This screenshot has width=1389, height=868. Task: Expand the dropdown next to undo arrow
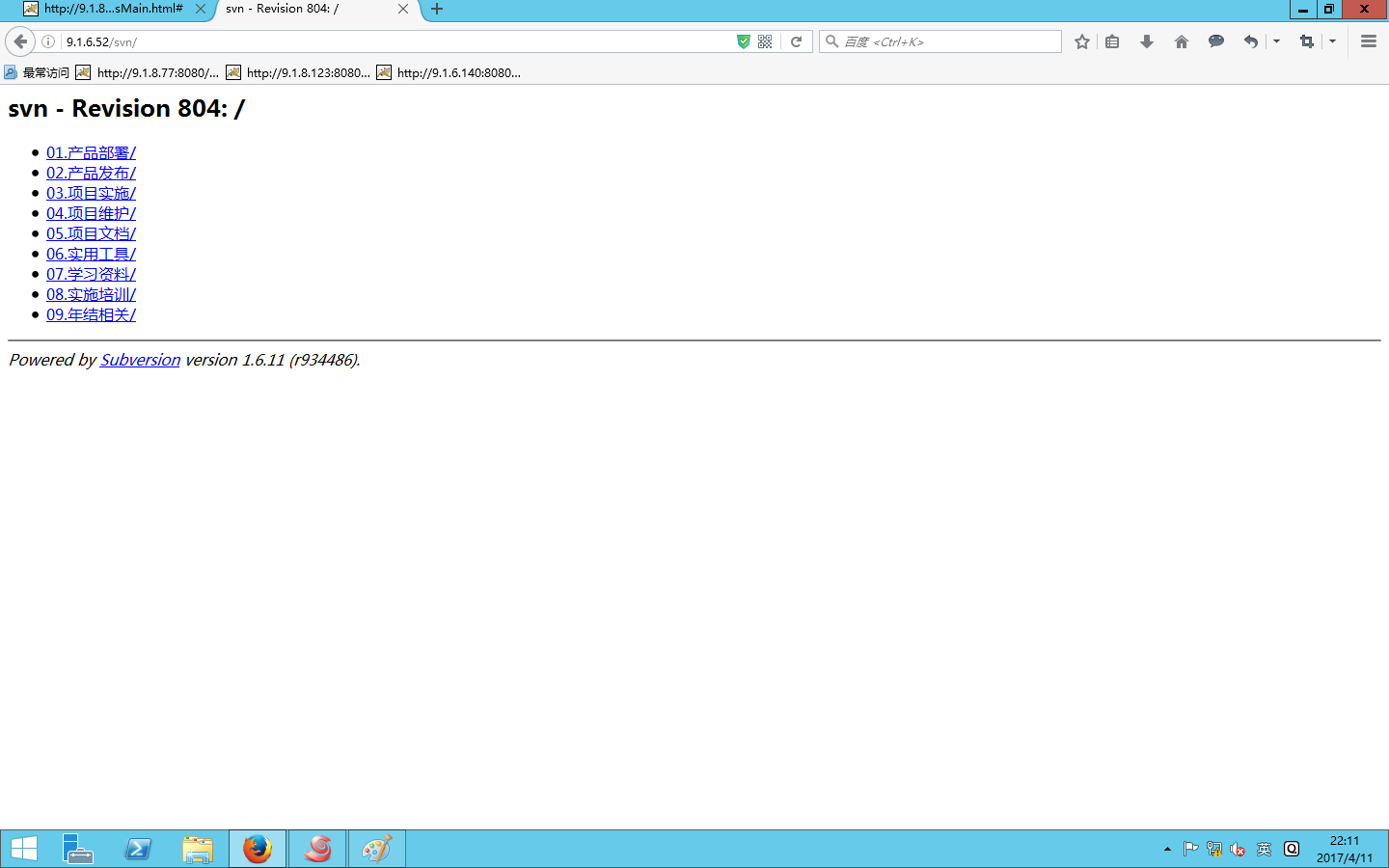click(1276, 41)
